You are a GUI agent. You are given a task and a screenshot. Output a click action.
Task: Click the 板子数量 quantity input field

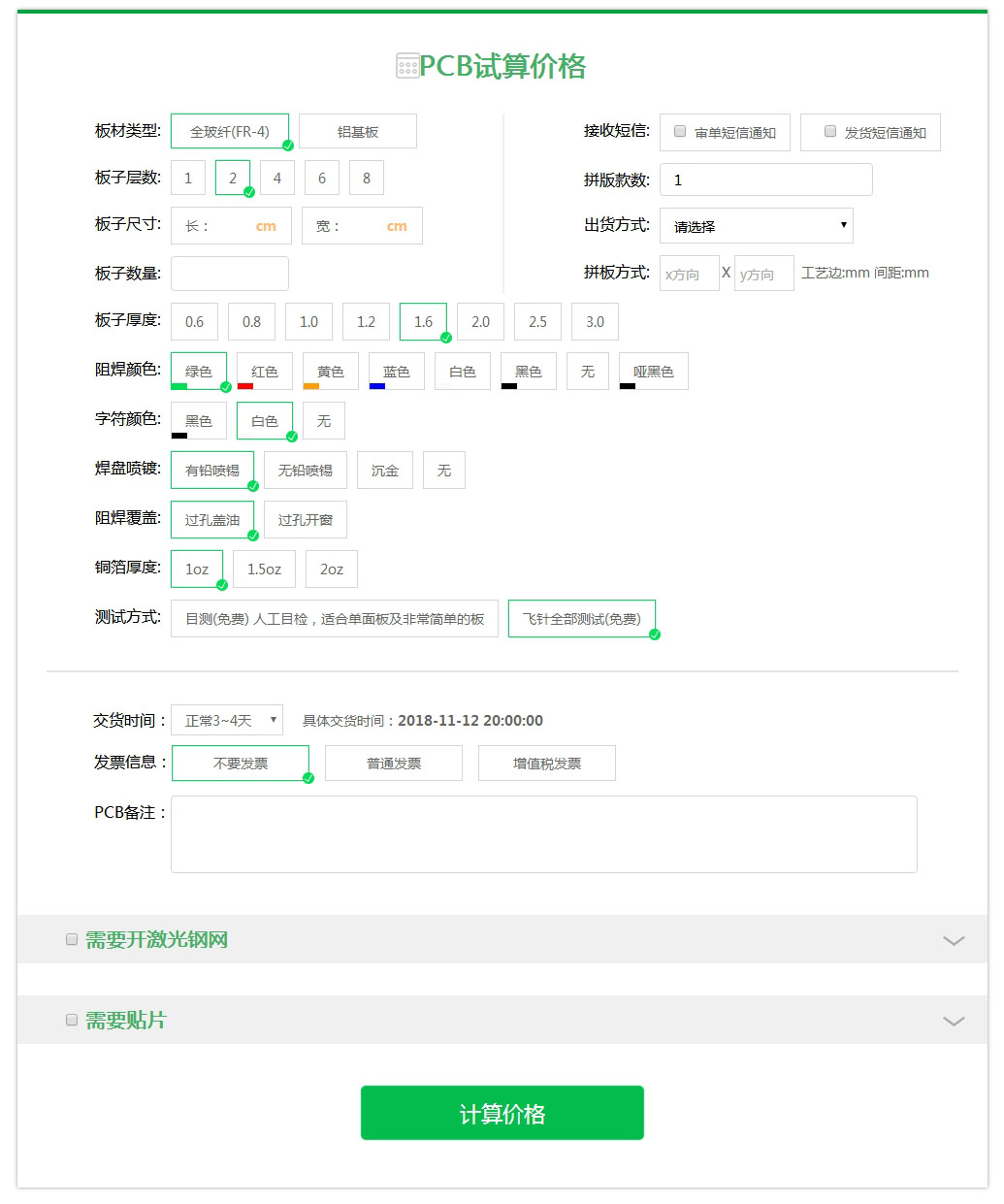(230, 274)
